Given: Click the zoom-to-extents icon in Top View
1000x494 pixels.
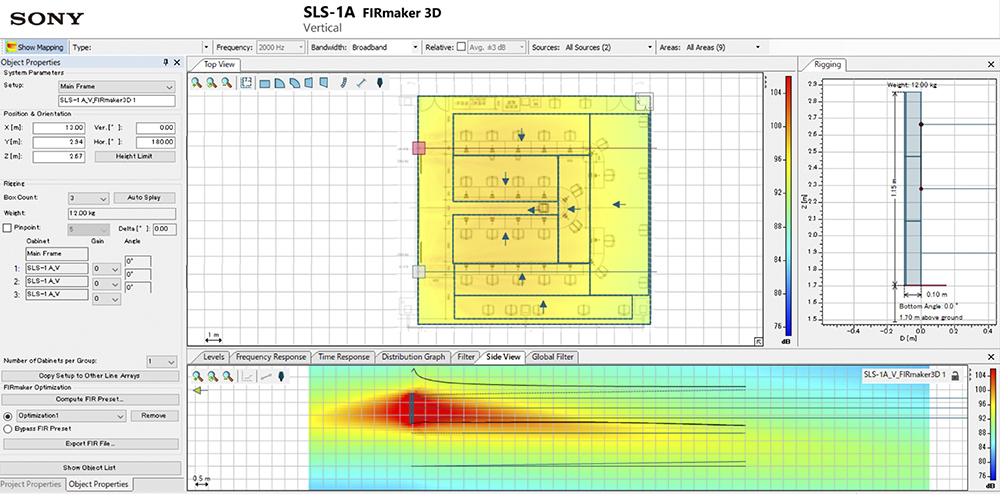Looking at the screenshot, I should [x=245, y=84].
